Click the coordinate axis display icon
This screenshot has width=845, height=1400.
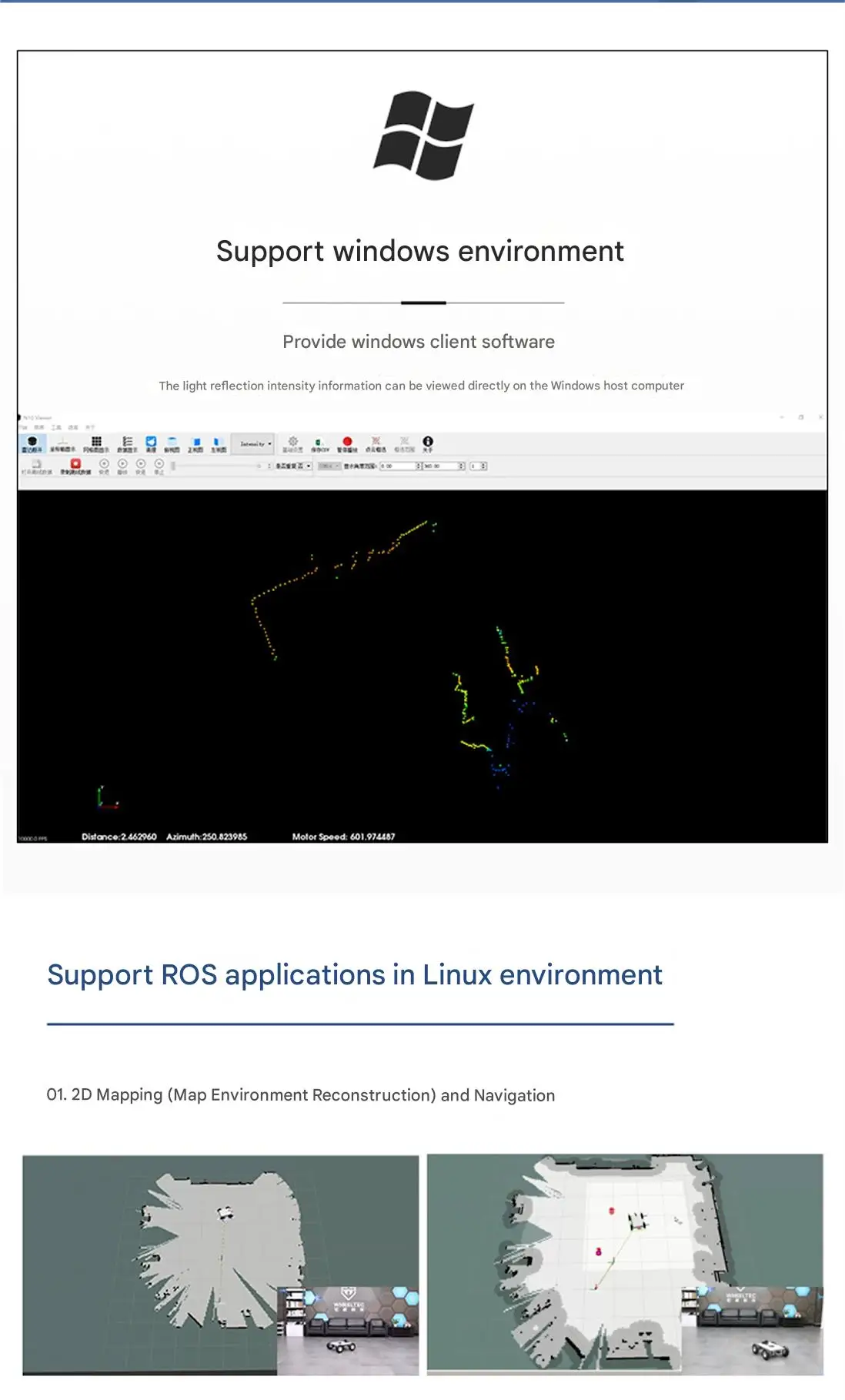[63, 444]
